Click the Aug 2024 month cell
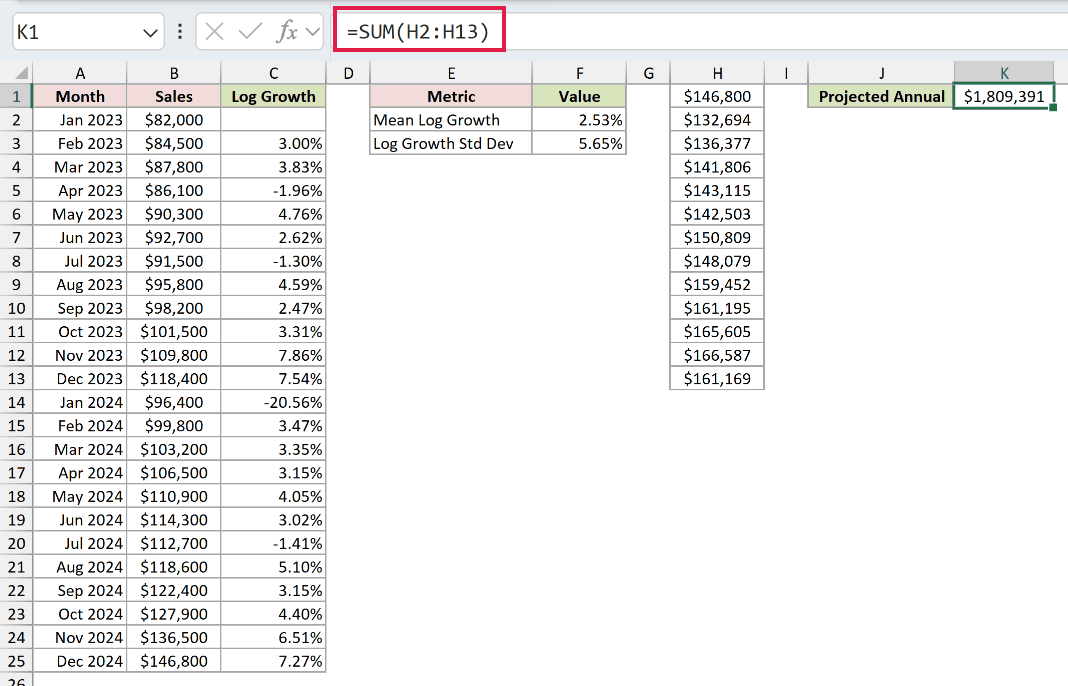The image size is (1068, 686). [80, 567]
